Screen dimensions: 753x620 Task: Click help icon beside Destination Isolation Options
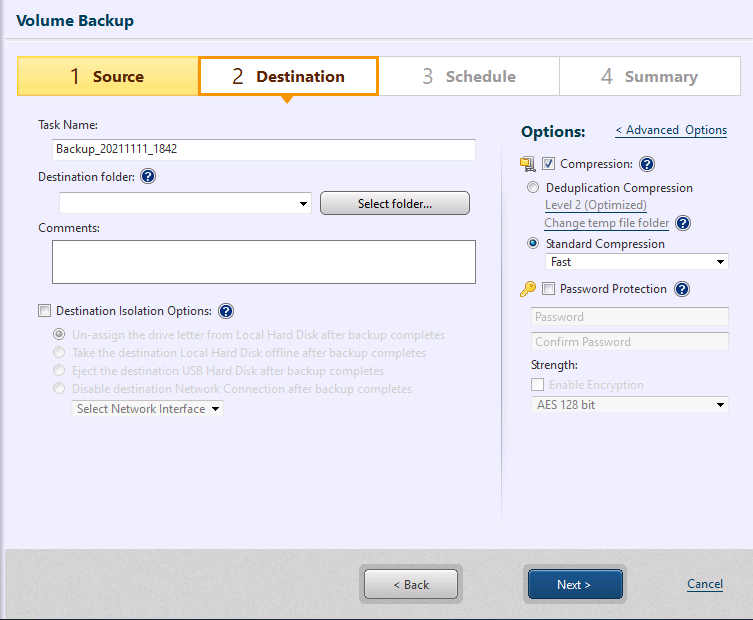(226, 311)
